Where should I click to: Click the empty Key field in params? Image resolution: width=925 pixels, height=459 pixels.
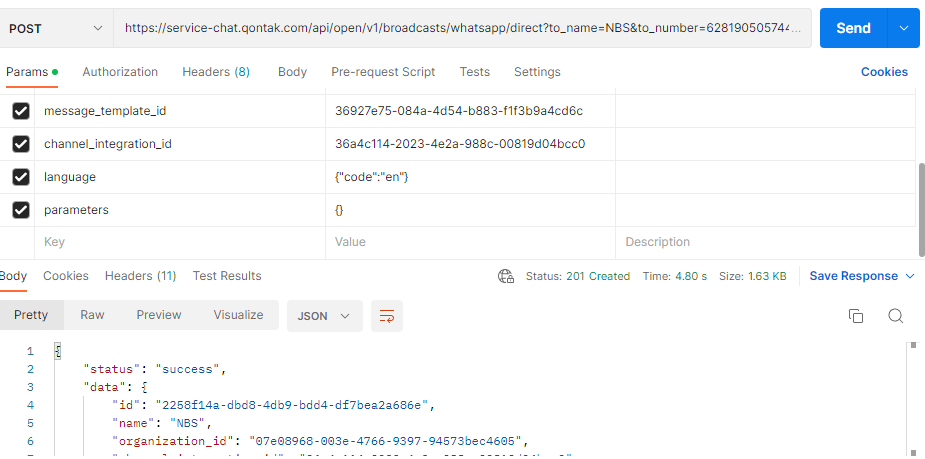click(x=180, y=242)
